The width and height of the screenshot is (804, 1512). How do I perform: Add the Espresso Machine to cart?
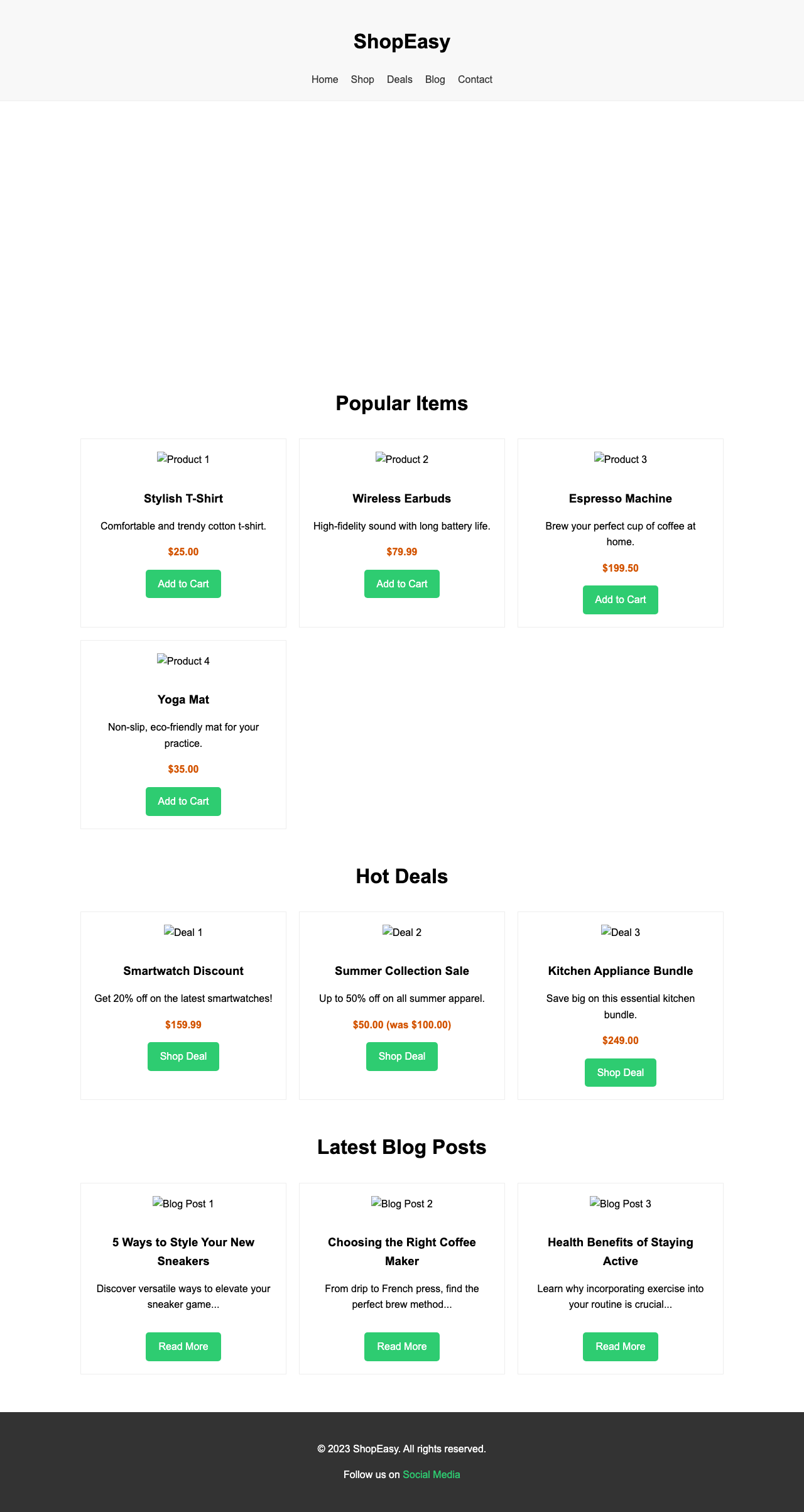620,599
